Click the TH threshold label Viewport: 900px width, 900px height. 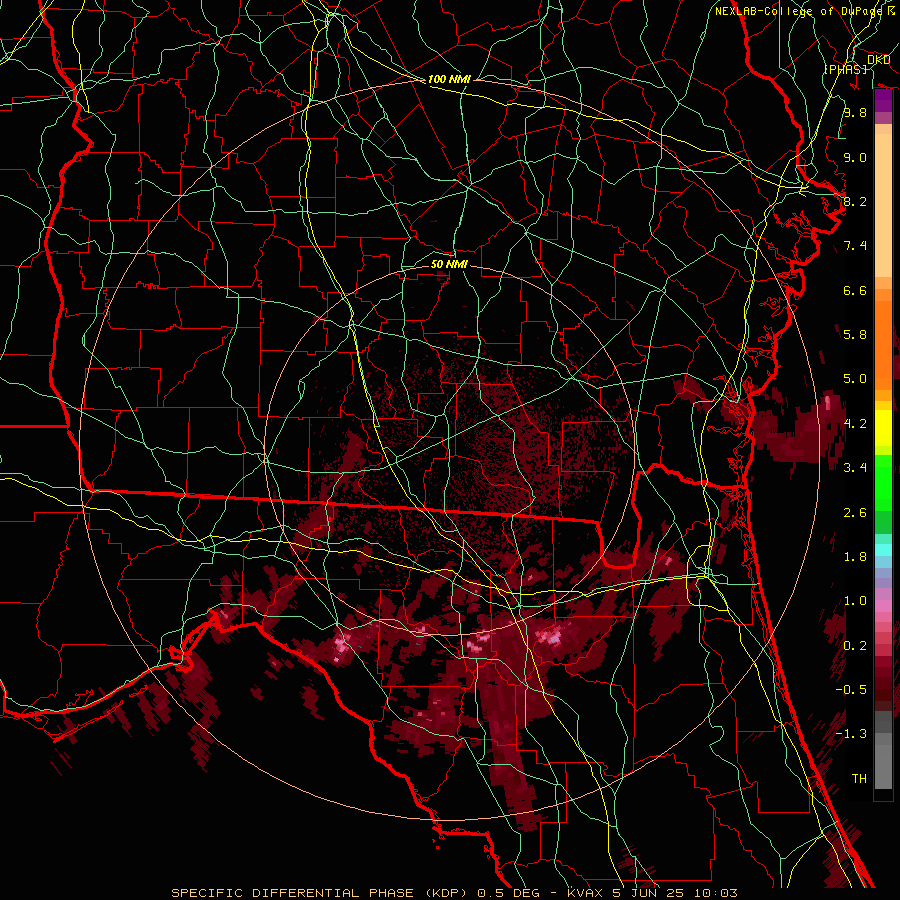point(859,778)
